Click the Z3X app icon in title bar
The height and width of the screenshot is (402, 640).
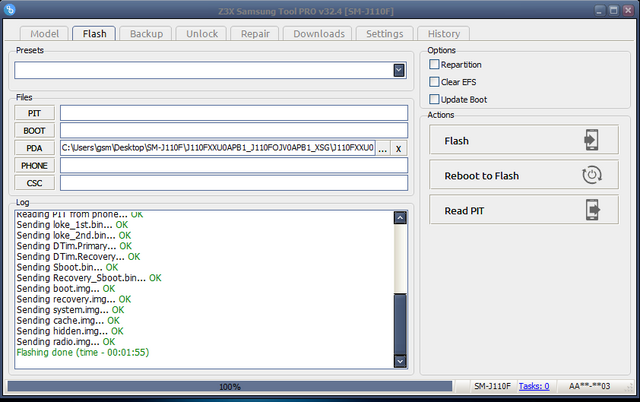click(x=9, y=9)
